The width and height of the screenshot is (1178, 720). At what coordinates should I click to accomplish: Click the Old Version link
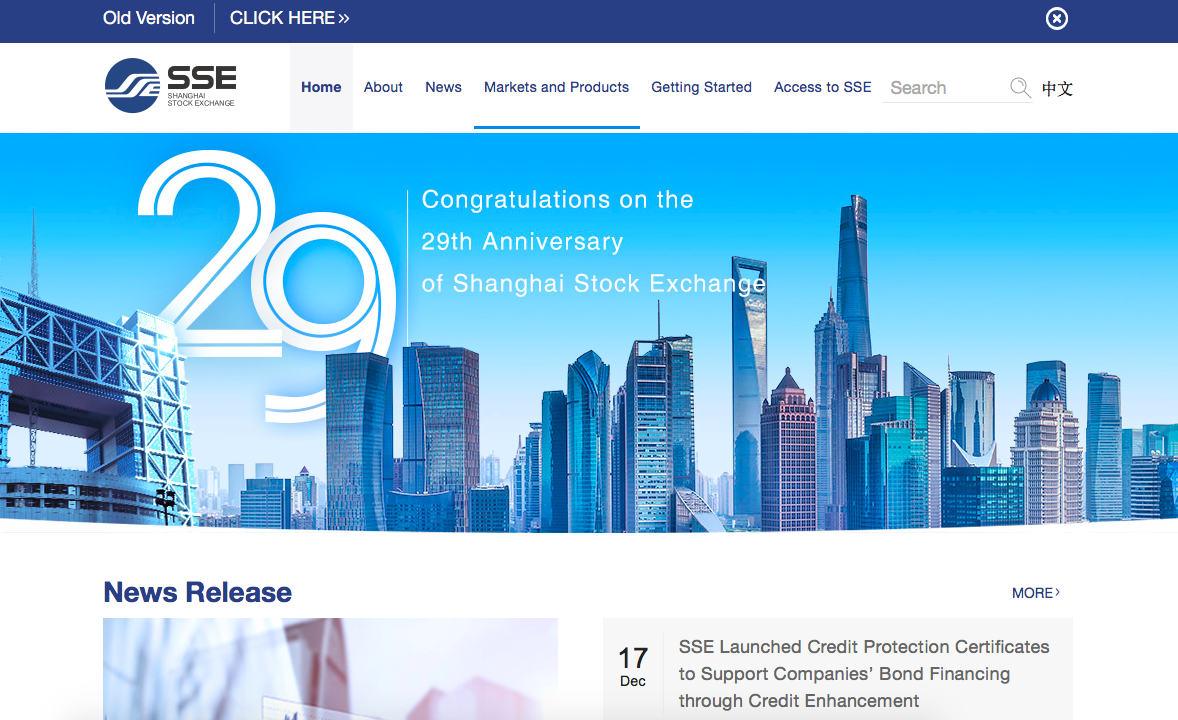149,18
